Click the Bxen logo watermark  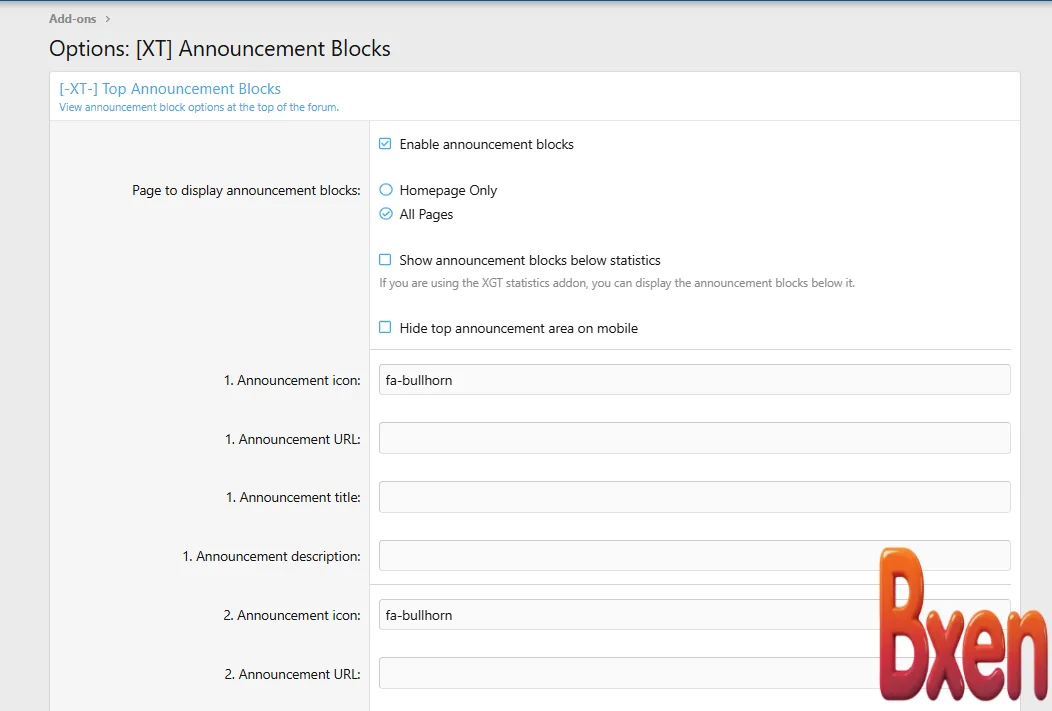pyautogui.click(x=962, y=626)
